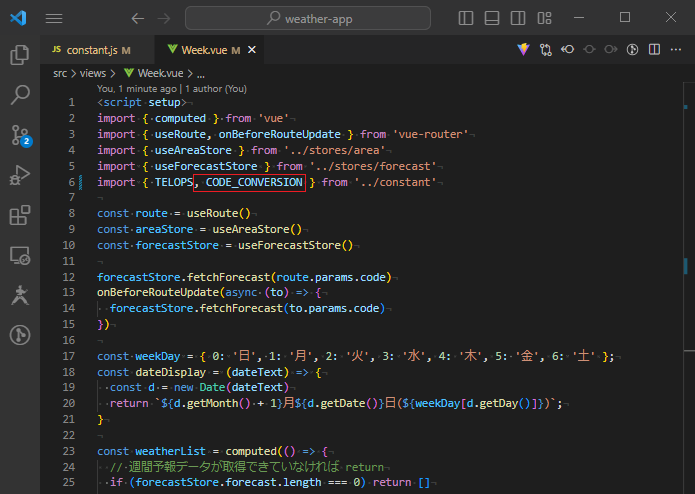Open the running-figure icon in activity bar
This screenshot has height=494, width=695.
tap(20, 295)
